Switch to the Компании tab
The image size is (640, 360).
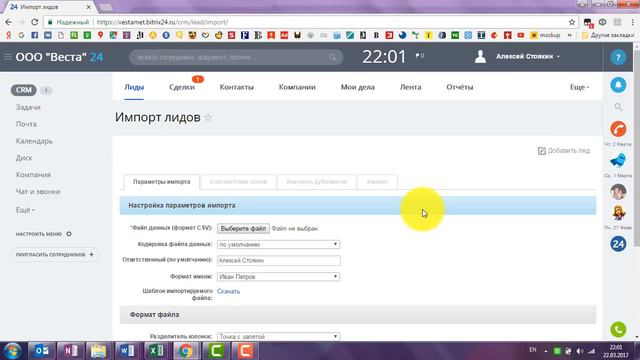(x=297, y=87)
